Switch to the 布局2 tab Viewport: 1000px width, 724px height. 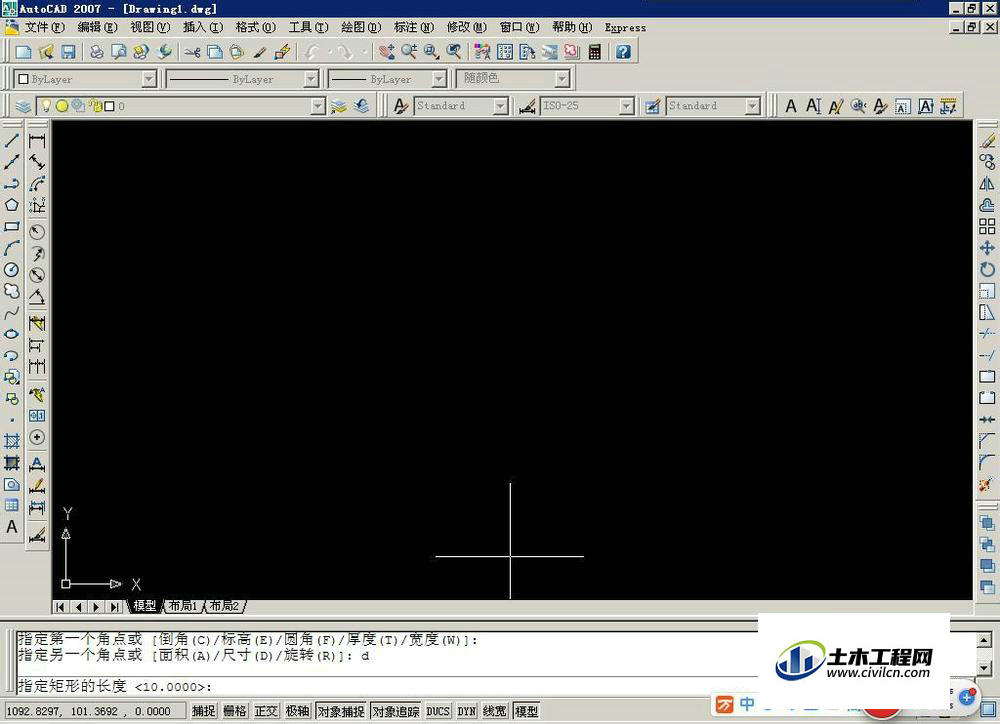[x=224, y=605]
